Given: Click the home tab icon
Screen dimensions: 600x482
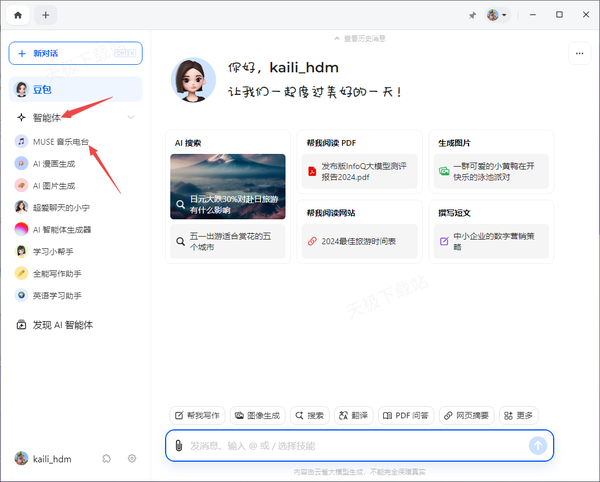Looking at the screenshot, I should [17, 15].
